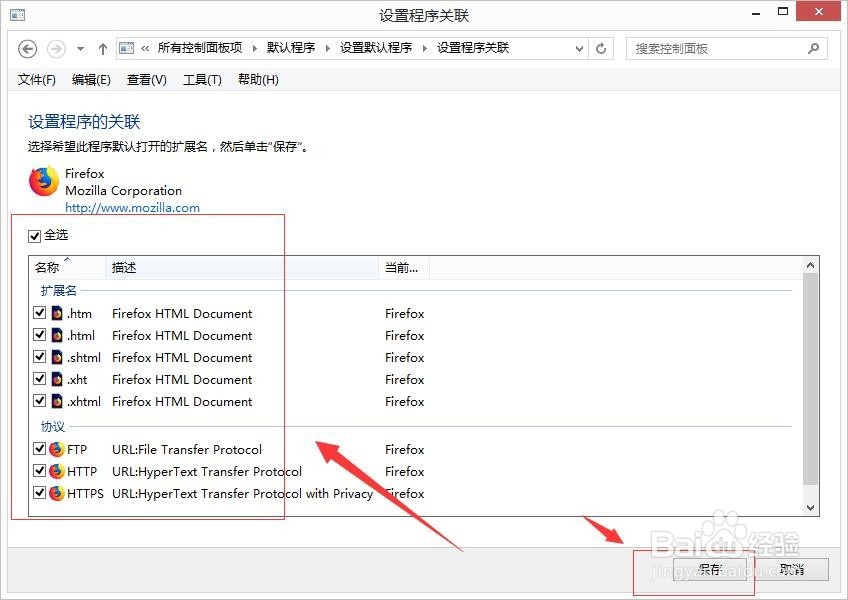Sort list by 名称 column
The image size is (848, 600).
[x=67, y=267]
